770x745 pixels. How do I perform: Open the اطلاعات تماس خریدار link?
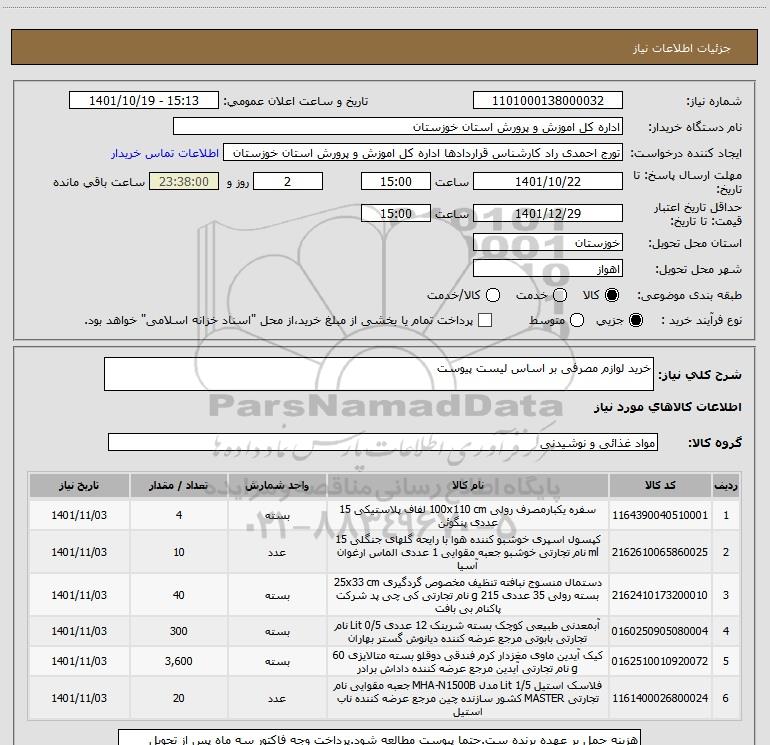[x=165, y=153]
